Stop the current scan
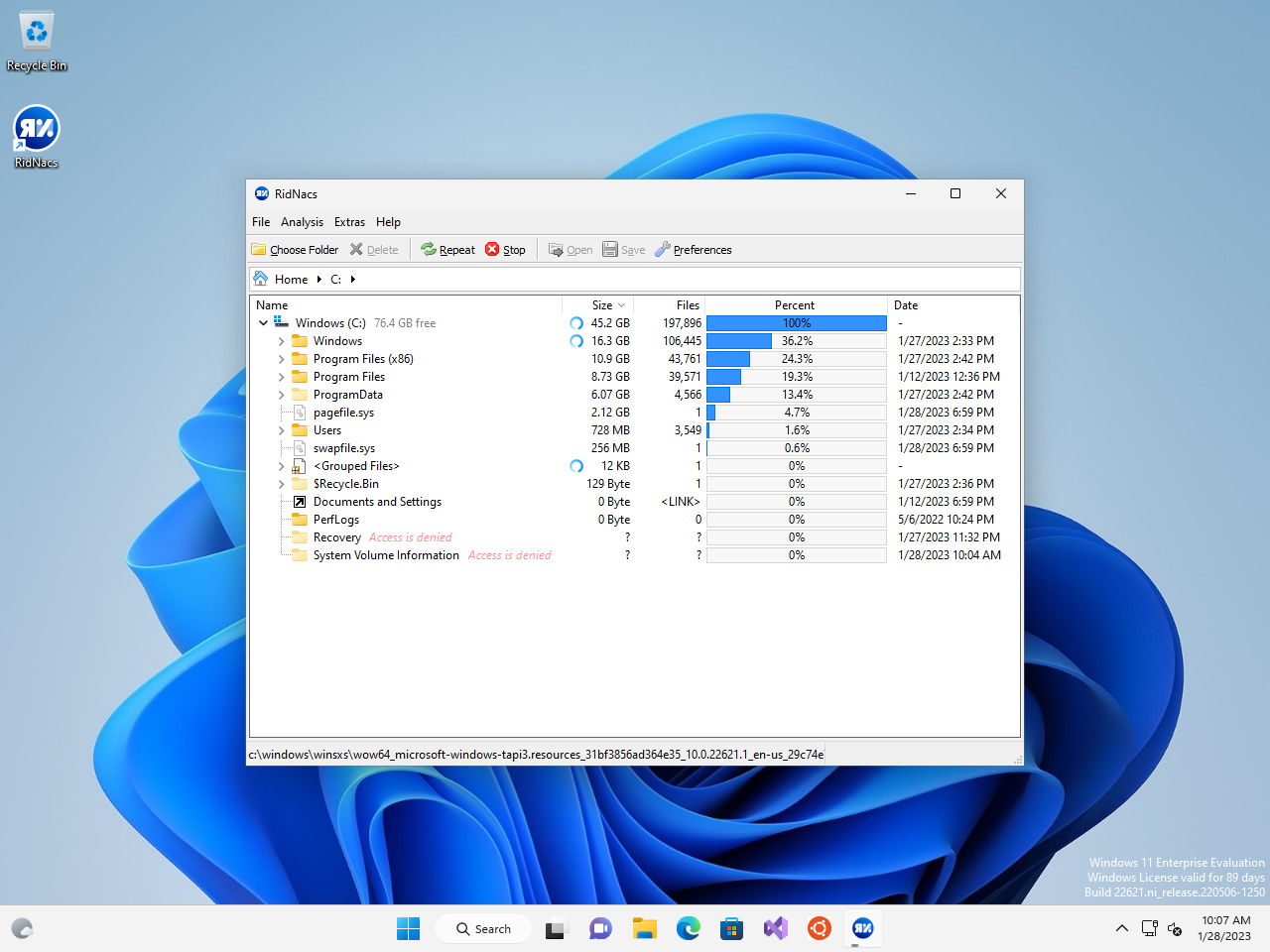The width and height of the screenshot is (1270, 952). [x=505, y=250]
